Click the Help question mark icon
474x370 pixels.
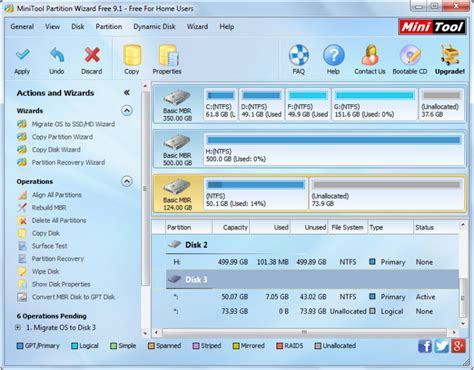tap(333, 55)
